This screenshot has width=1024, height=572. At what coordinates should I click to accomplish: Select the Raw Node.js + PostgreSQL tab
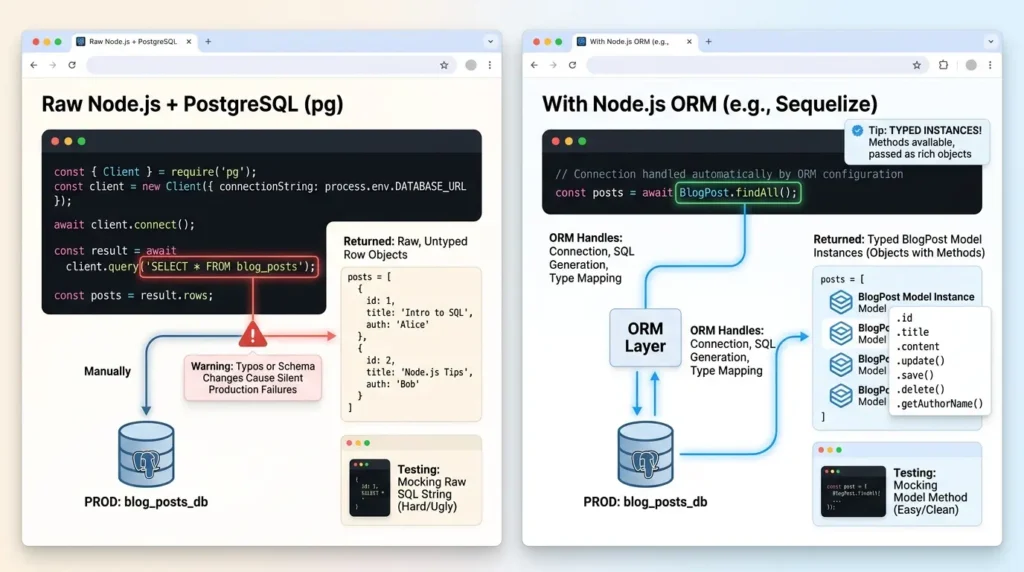pyautogui.click(x=135, y=41)
